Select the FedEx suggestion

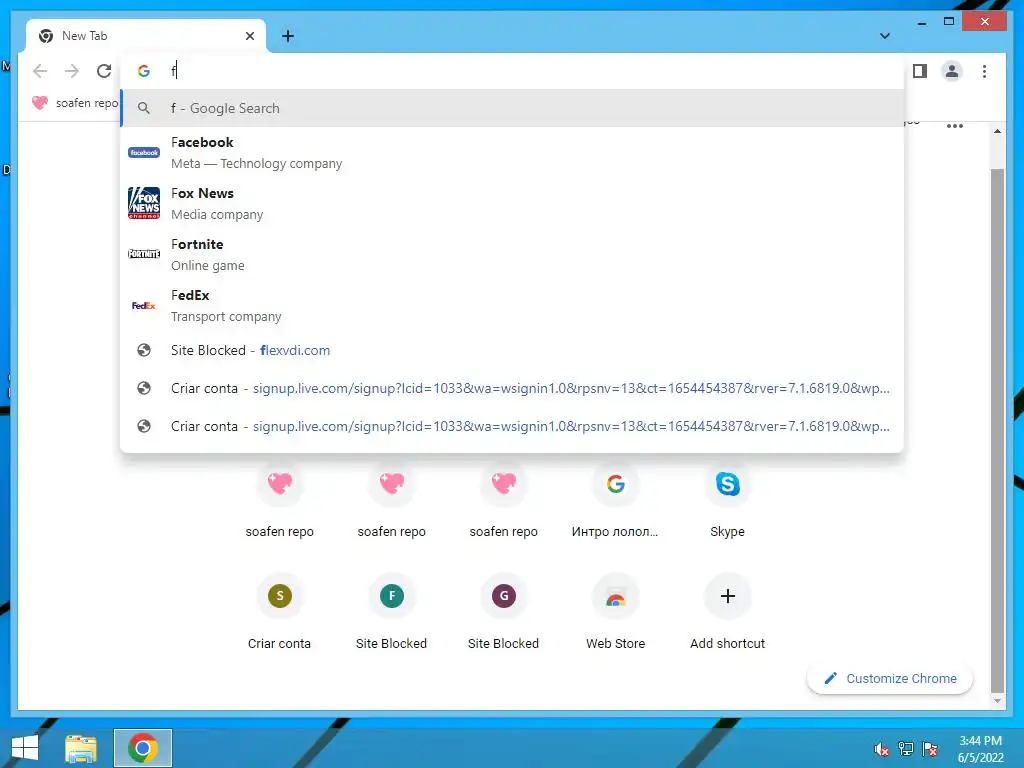pos(513,305)
